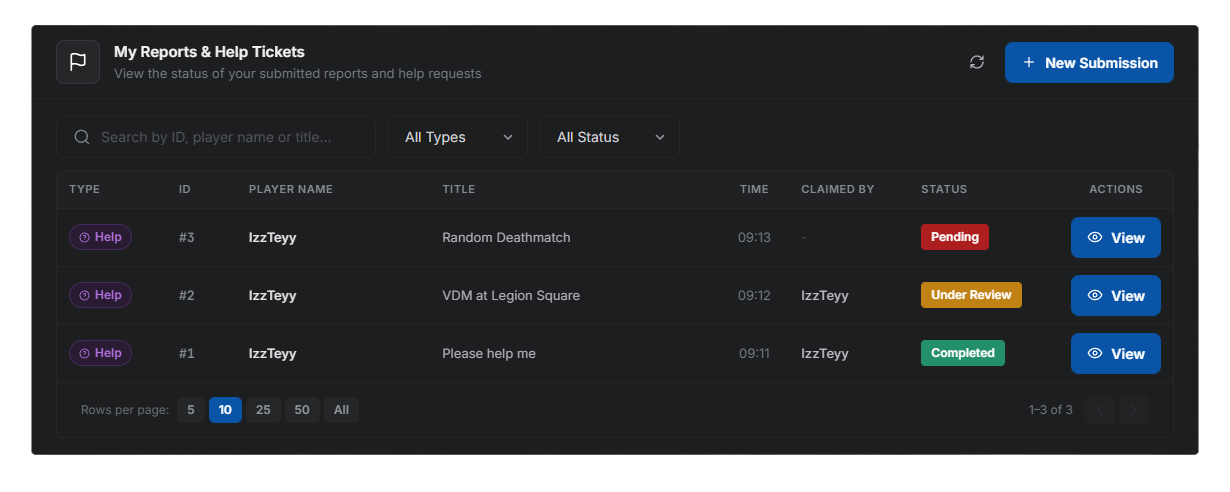The width and height of the screenshot is (1230, 492).
Task: View the Random Deathmatch ticket
Action: (x=1116, y=238)
